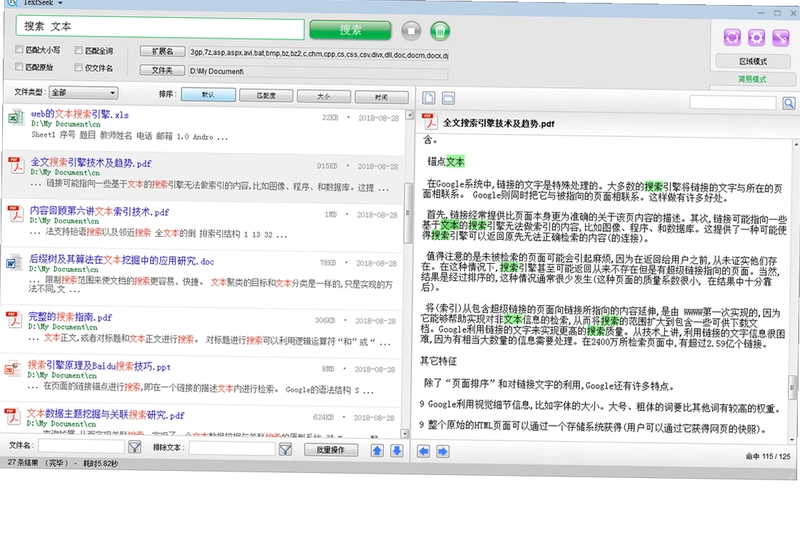The image size is (800, 542).
Task: Go to previous hit with left arrow
Action: point(423,451)
